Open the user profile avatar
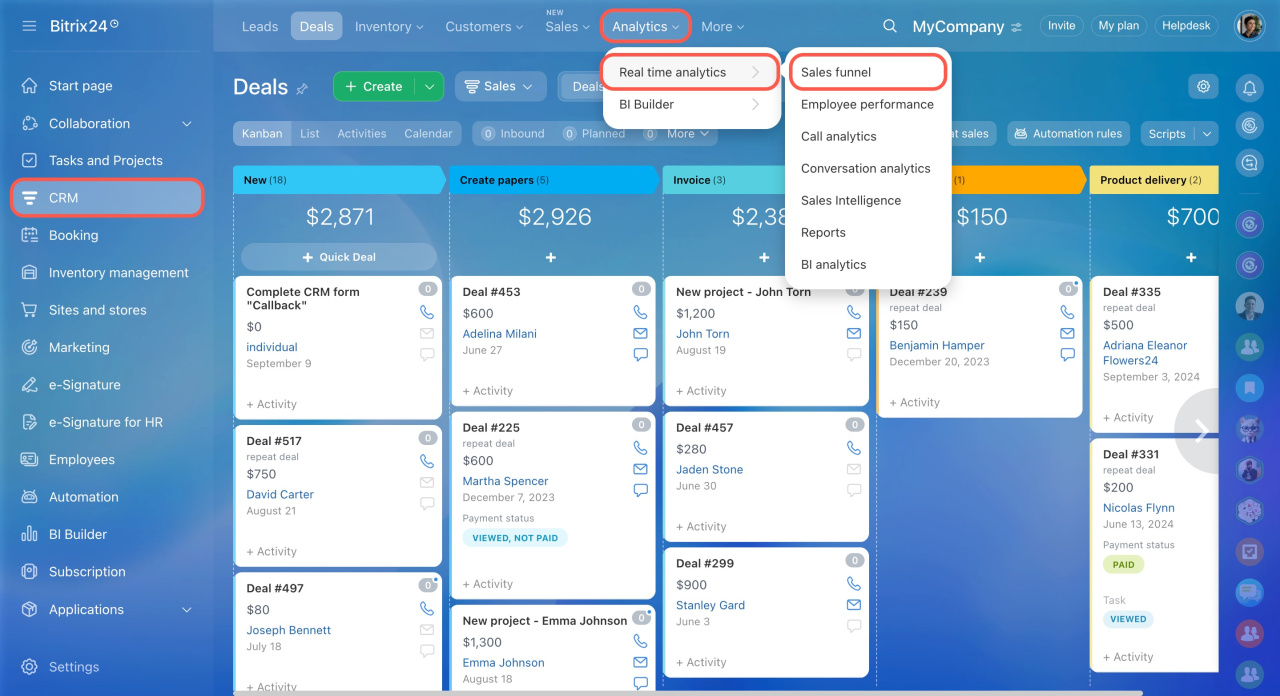 [x=1249, y=26]
